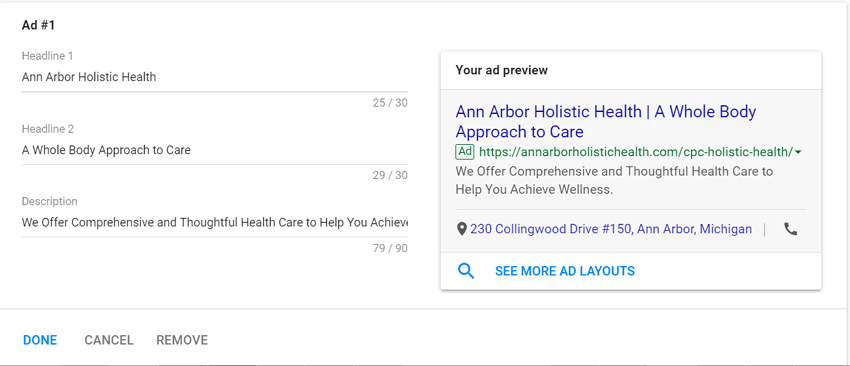Expand the dropdown arrow after the ad URL
The image size is (850, 366).
click(799, 152)
